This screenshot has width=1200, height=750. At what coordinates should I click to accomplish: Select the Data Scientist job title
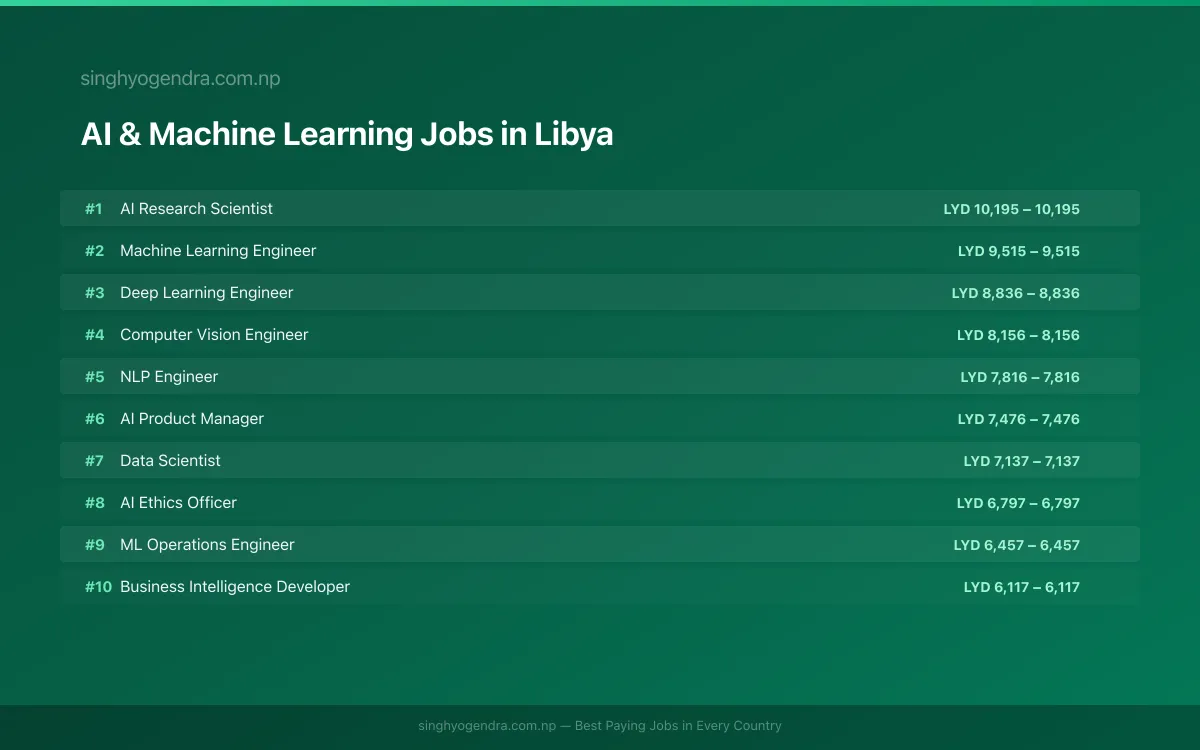click(x=170, y=460)
